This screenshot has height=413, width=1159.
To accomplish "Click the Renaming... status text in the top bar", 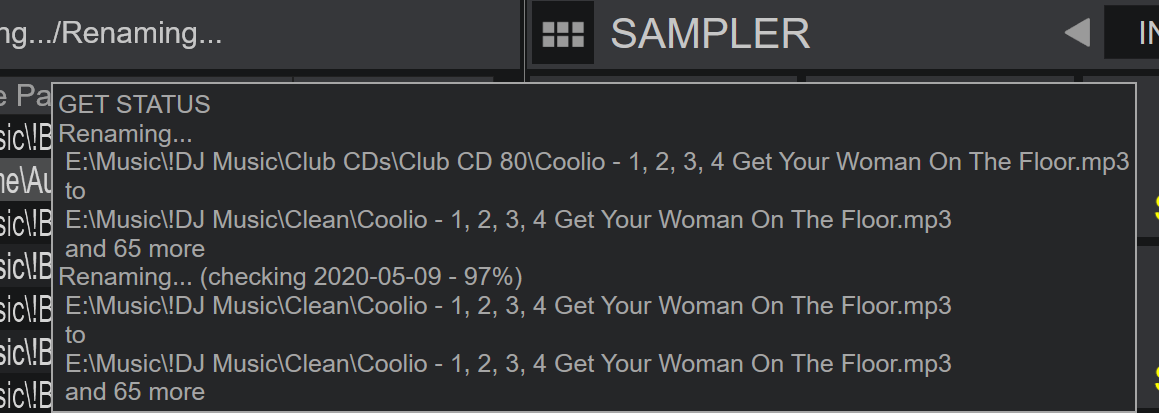I will click(x=111, y=33).
